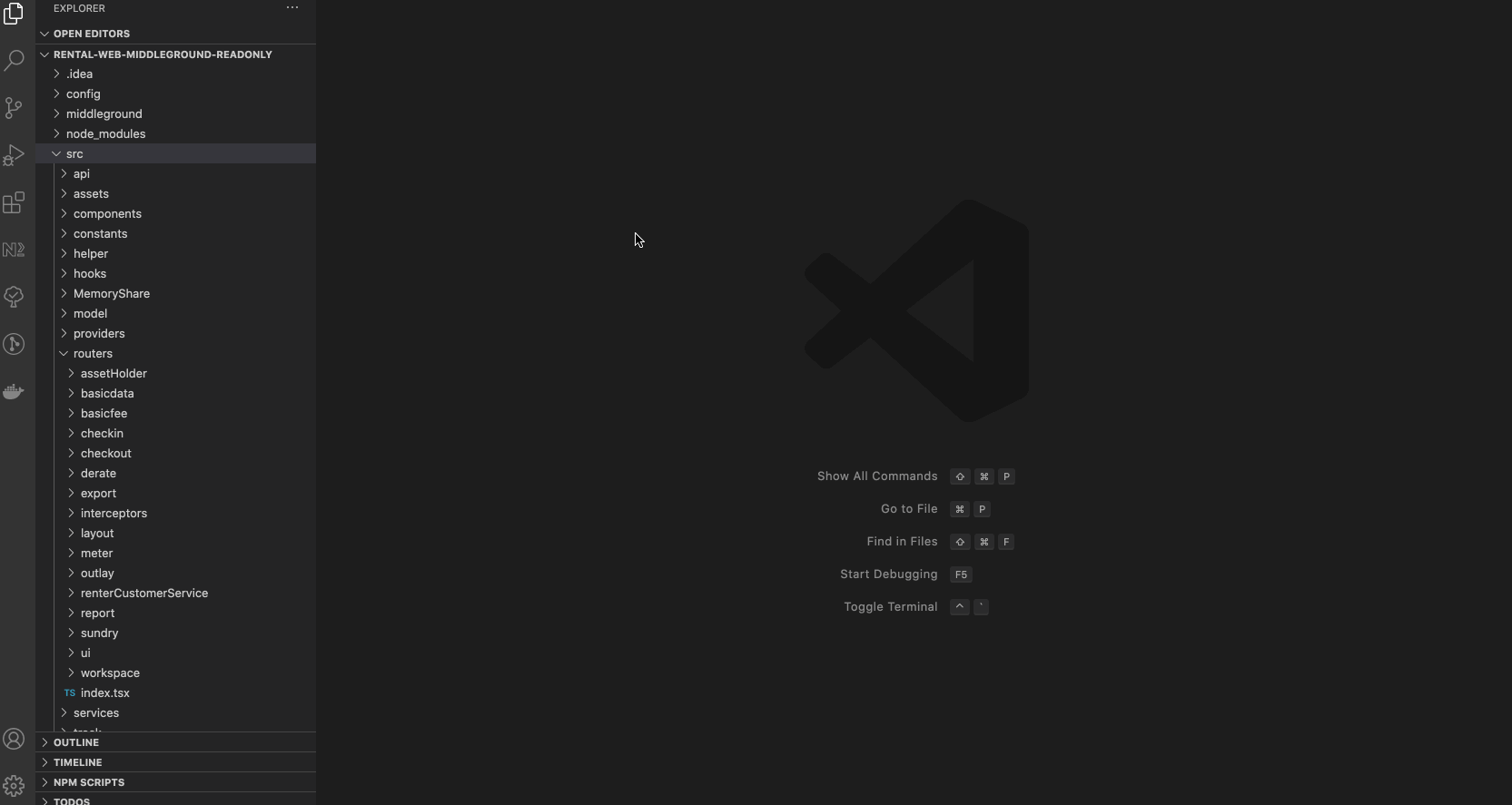Open the Docker view icon
This screenshot has width=1512, height=805.
point(14,391)
